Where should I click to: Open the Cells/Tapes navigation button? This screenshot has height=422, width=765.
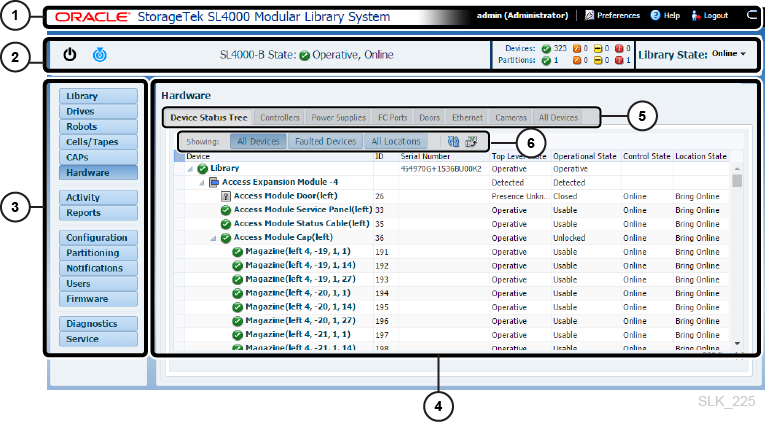(98, 142)
